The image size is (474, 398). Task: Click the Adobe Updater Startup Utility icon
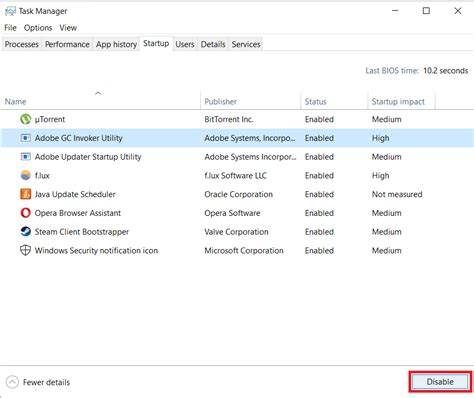[26, 157]
